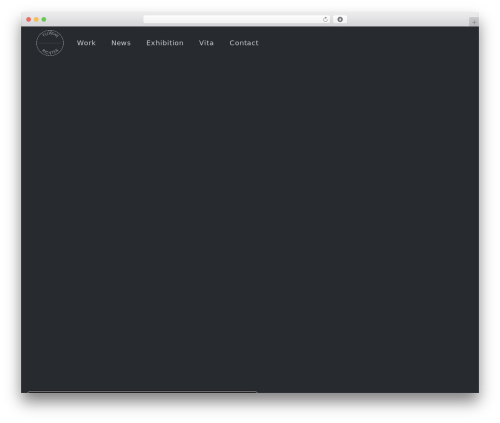Open the Work menu item
The height and width of the screenshot is (423, 500).
coord(86,43)
